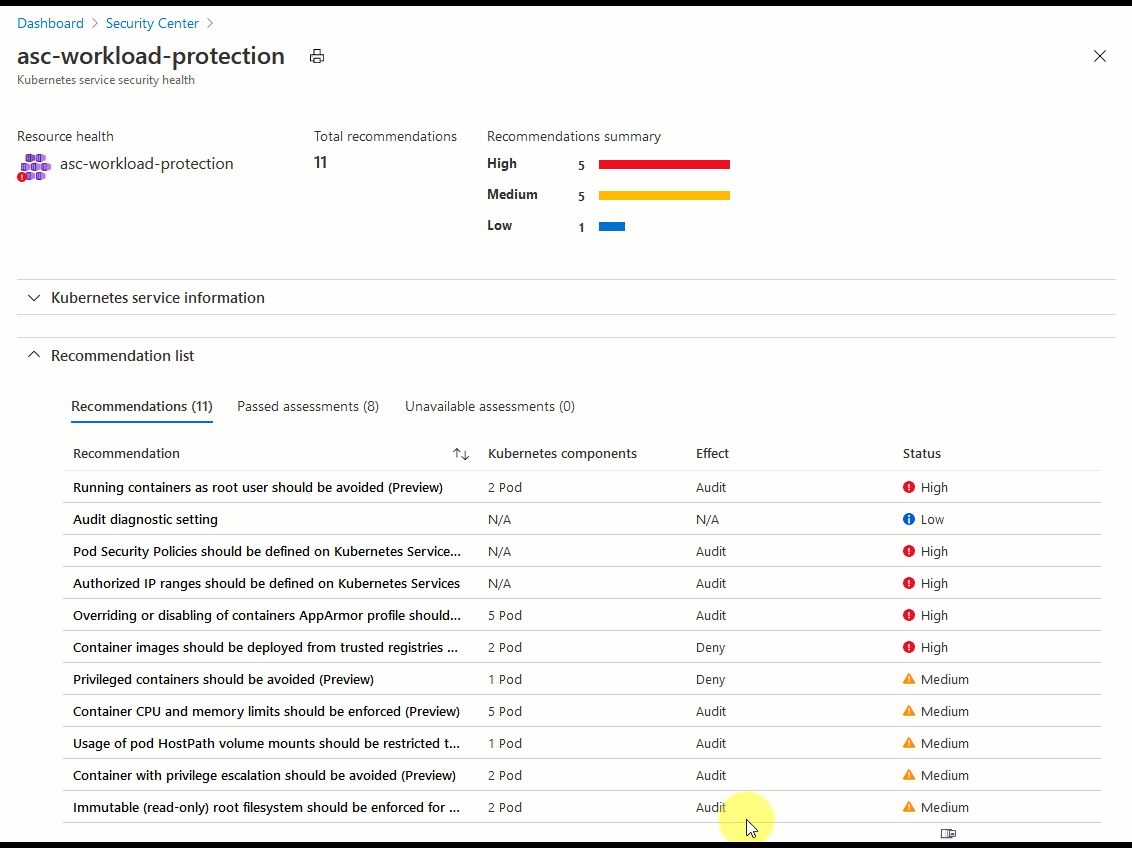Close the asc-workload-protection pane
Screen dimensions: 1132x848
point(1100,56)
